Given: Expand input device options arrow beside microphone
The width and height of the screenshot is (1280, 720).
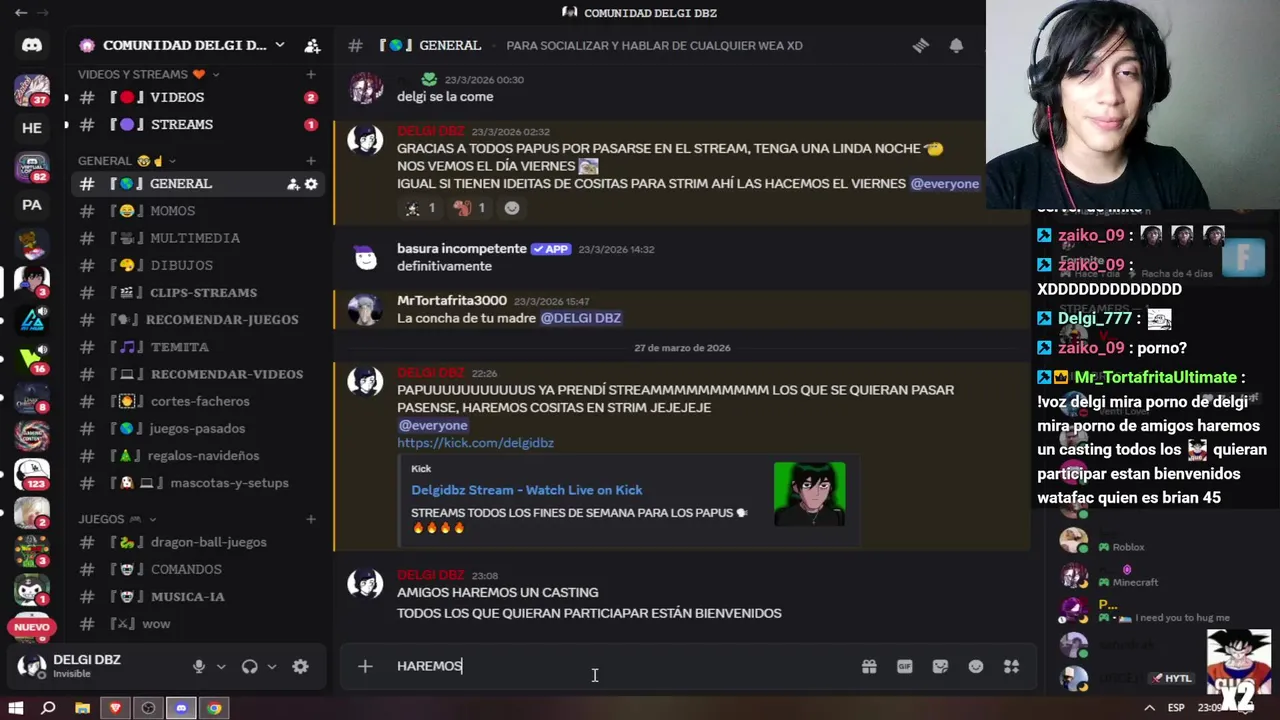Looking at the screenshot, I should 221,666.
